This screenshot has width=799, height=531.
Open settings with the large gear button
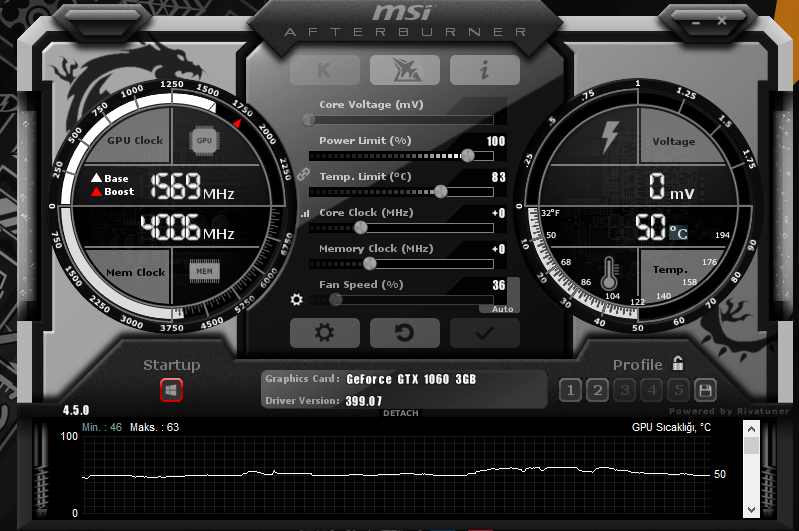[325, 333]
